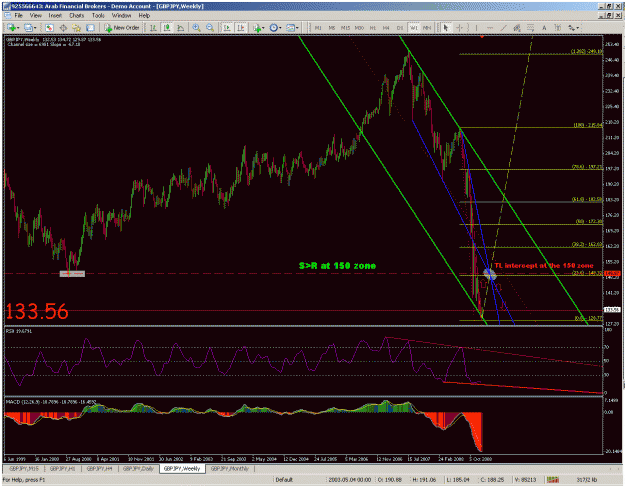
Task: Switch to bar chart display
Action: click(153, 28)
